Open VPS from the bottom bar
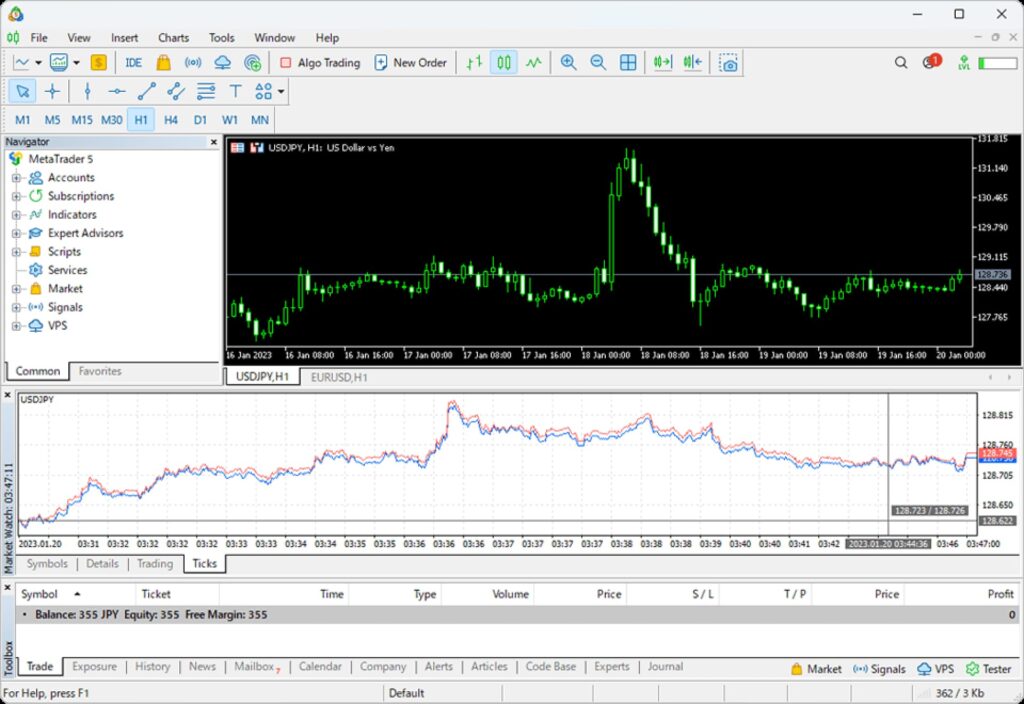The width and height of the screenshot is (1024, 704). pyautogui.click(x=935, y=669)
